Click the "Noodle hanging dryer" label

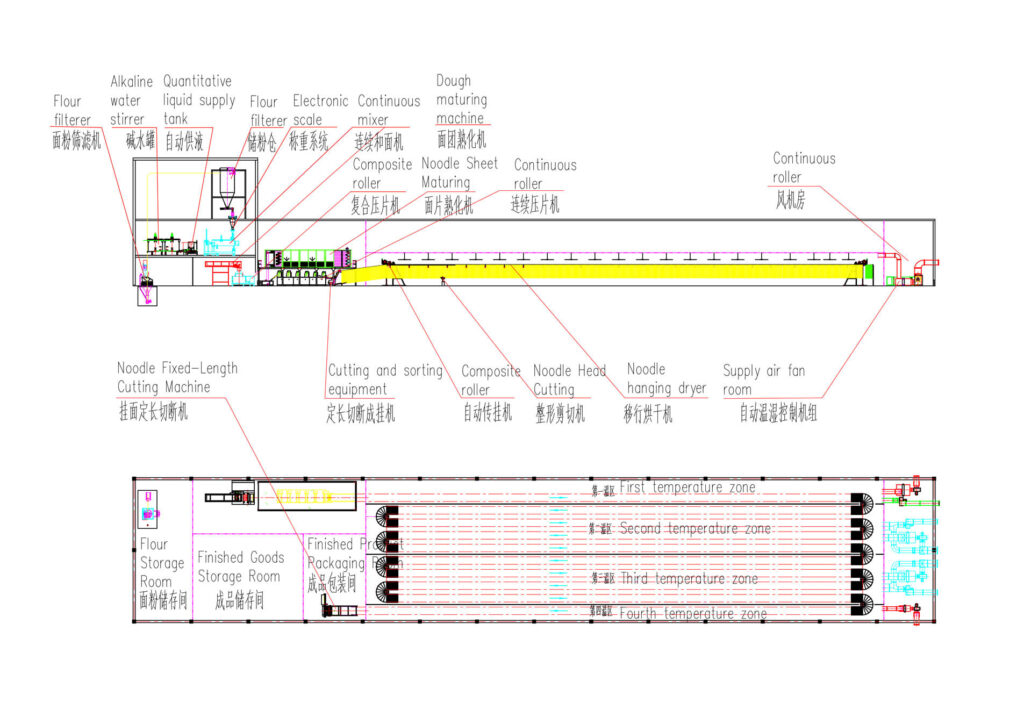(666, 378)
